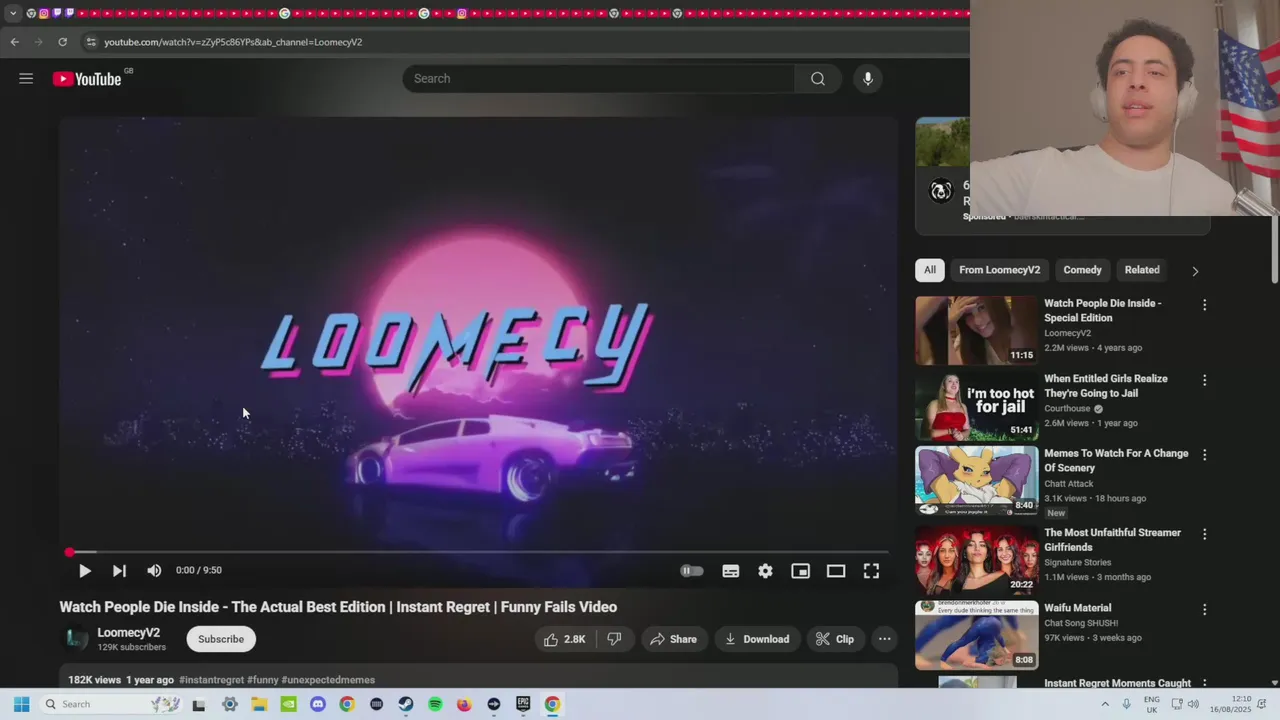Enable the miniplayer
Viewport: 1280px width, 720px height.
point(800,570)
